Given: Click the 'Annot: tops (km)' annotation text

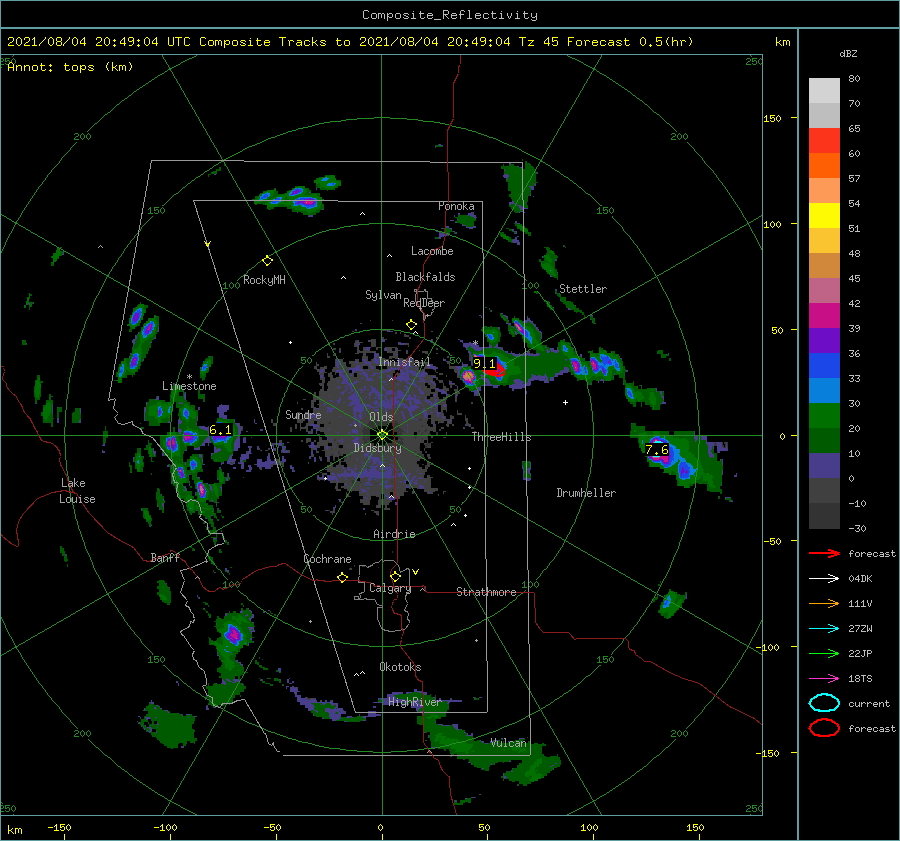Looking at the screenshot, I should pyautogui.click(x=70, y=67).
